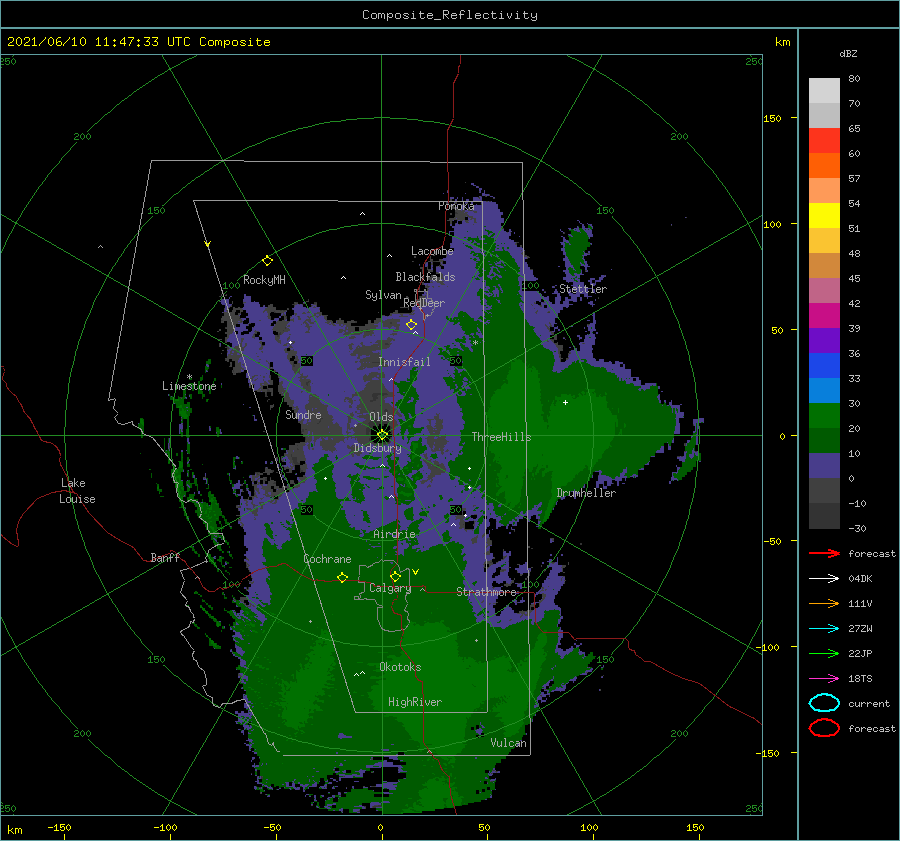Viewport: 900px width, 841px height.
Task: Click the -100 tick on bottom axis
Action: tap(165, 827)
